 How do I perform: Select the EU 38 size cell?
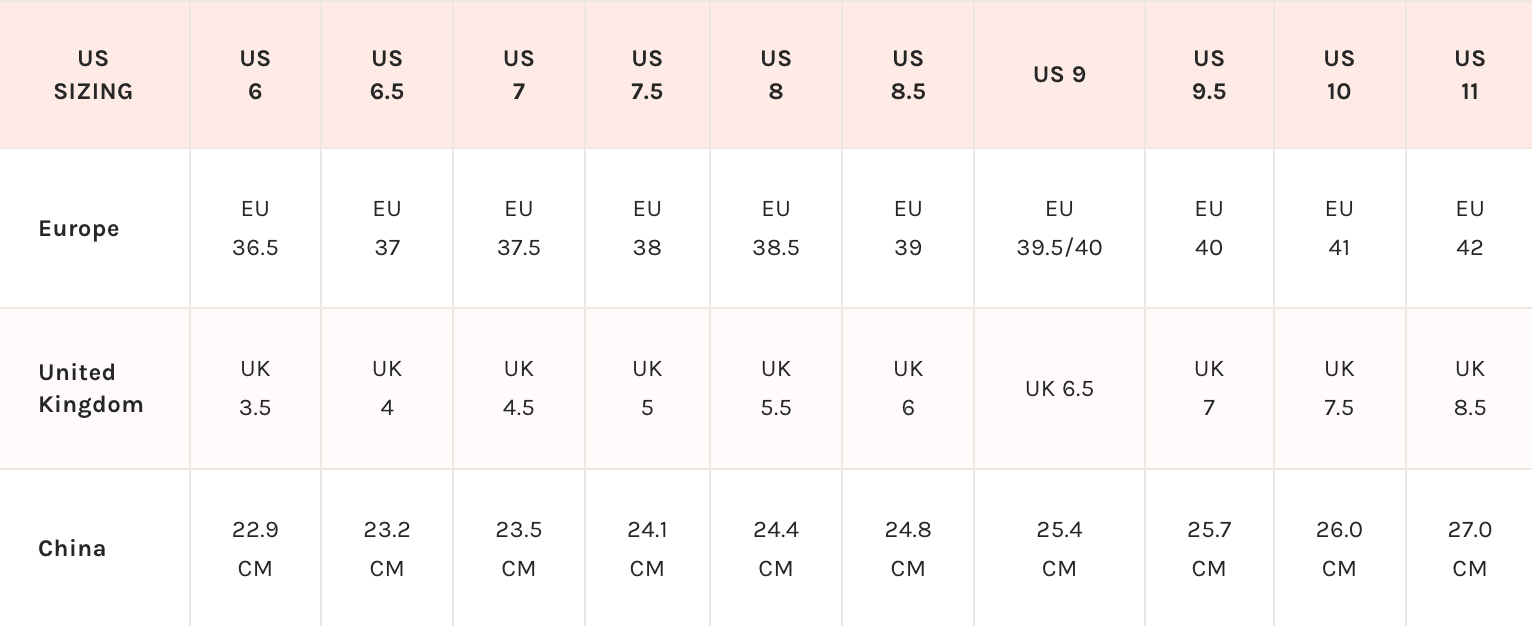coord(647,228)
